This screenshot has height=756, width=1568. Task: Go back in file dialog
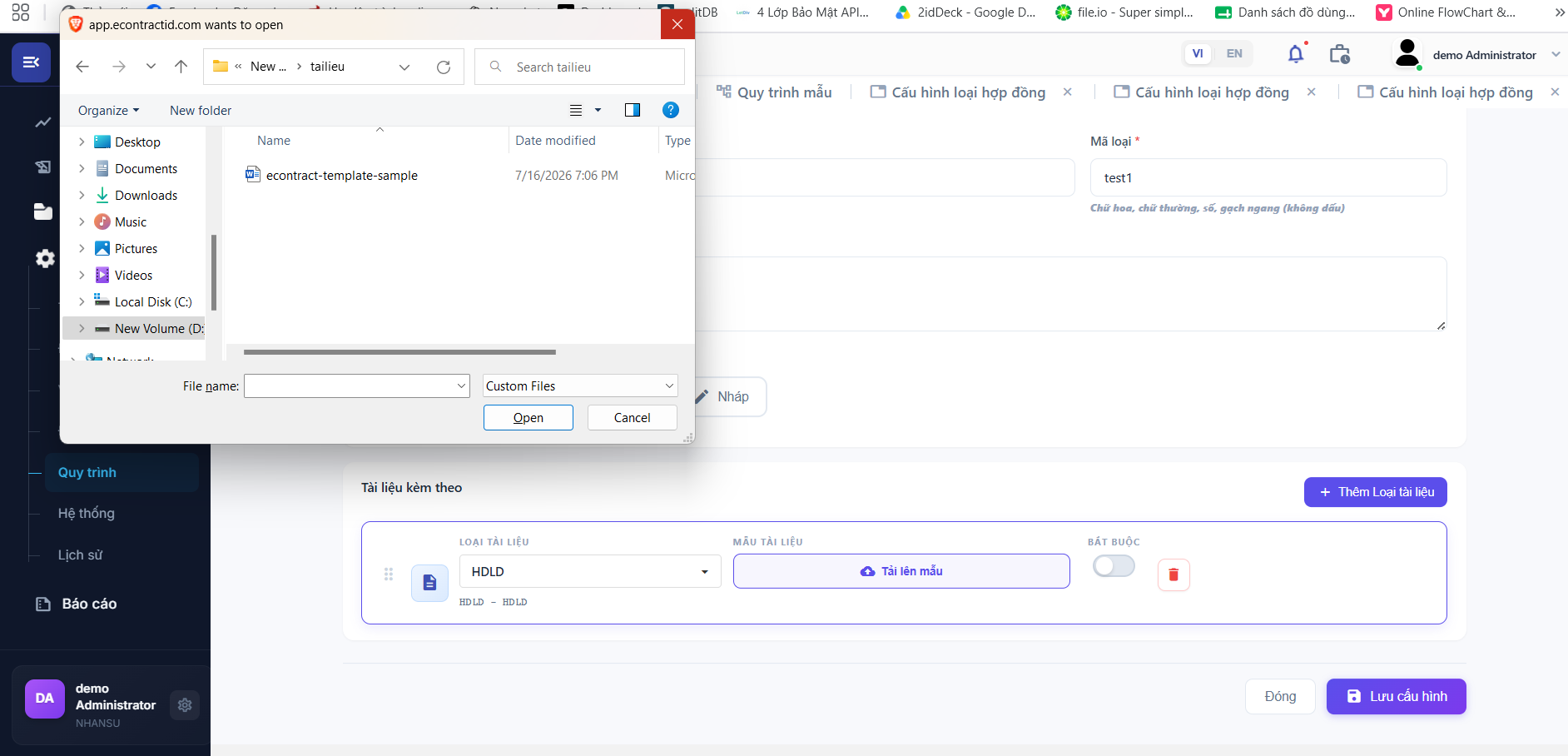[x=82, y=67]
